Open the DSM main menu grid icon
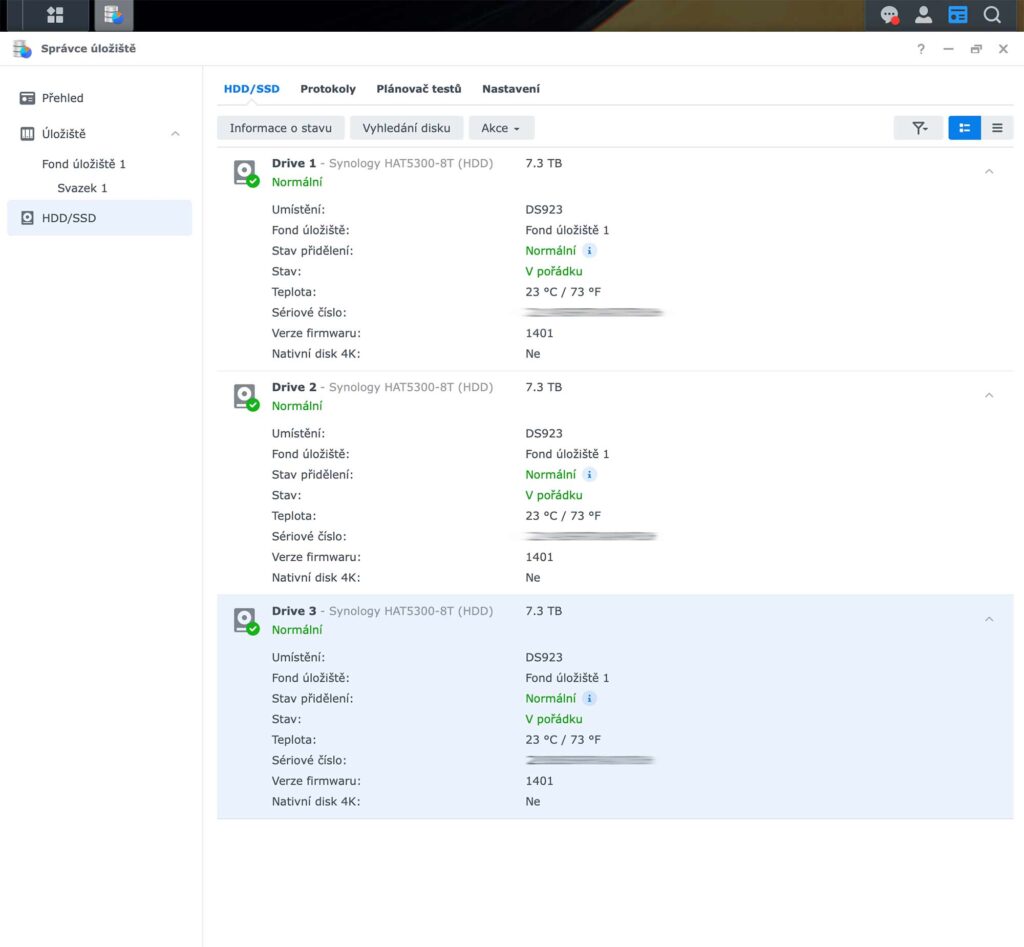Image resolution: width=1024 pixels, height=947 pixels. point(56,15)
